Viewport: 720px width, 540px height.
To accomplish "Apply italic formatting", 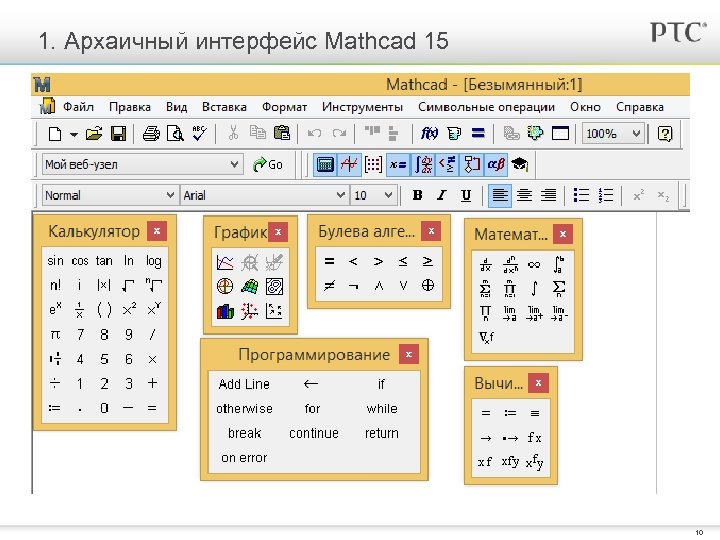I will (441, 195).
